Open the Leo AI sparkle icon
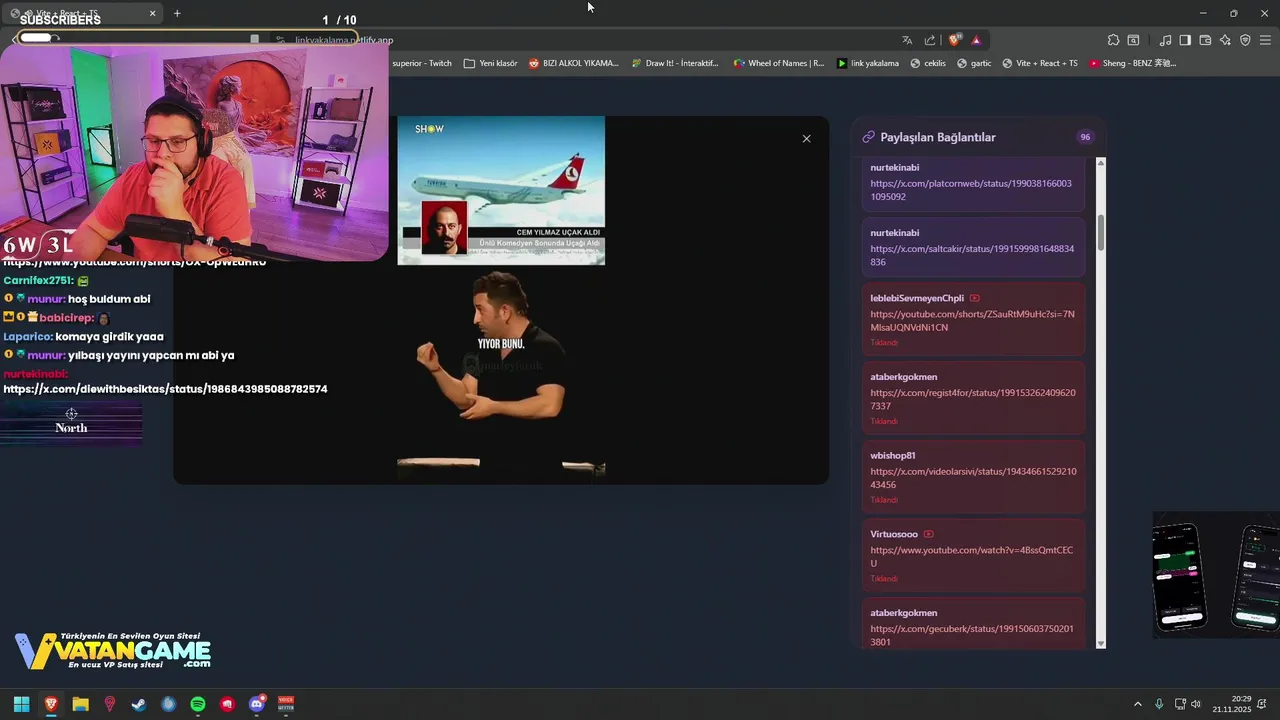Image resolution: width=1280 pixels, height=720 pixels. point(1225,40)
